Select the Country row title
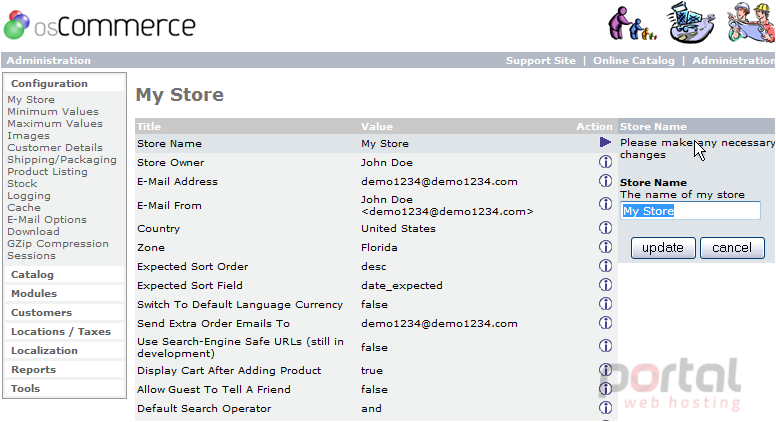This screenshot has height=422, width=776. [x=158, y=229]
